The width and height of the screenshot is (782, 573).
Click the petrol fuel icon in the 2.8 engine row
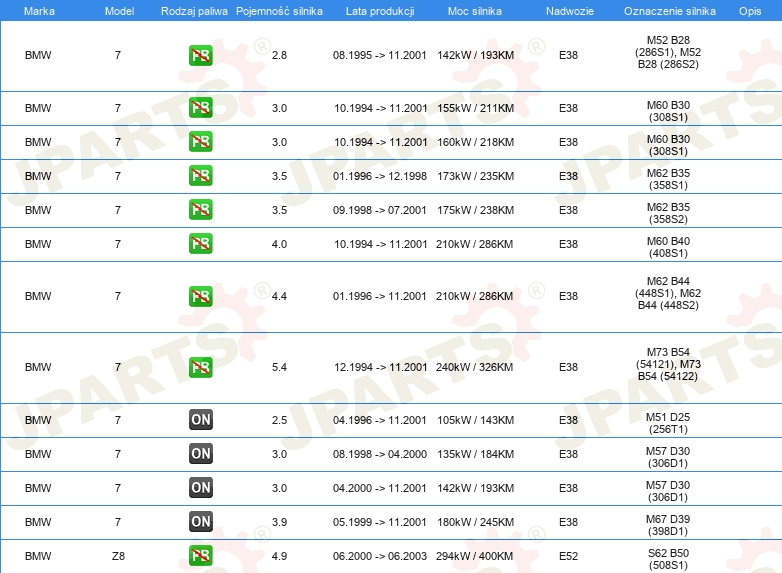coord(200,56)
